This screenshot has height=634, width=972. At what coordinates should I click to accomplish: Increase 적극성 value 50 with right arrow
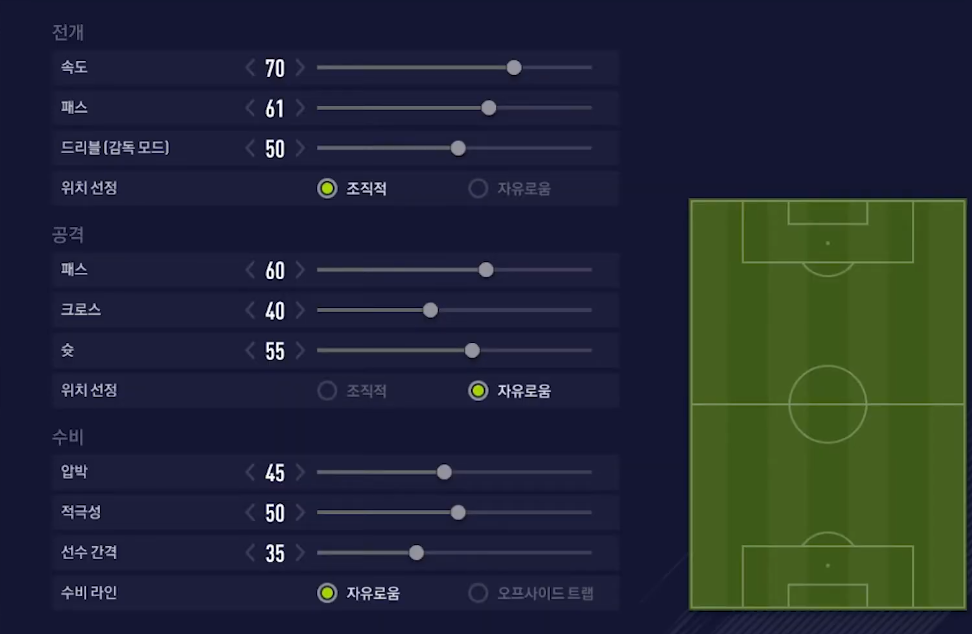pyautogui.click(x=300, y=513)
